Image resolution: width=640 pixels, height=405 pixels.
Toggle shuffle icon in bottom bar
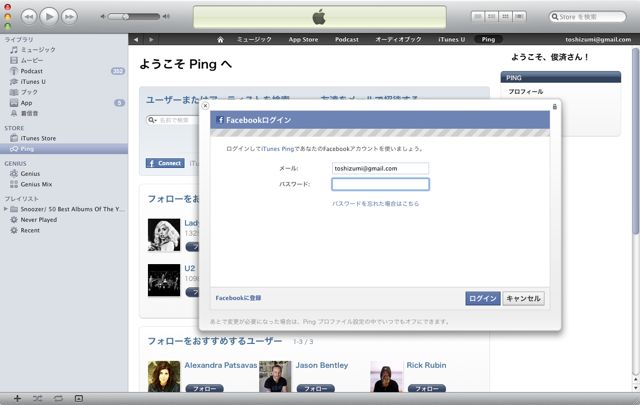coord(38,398)
